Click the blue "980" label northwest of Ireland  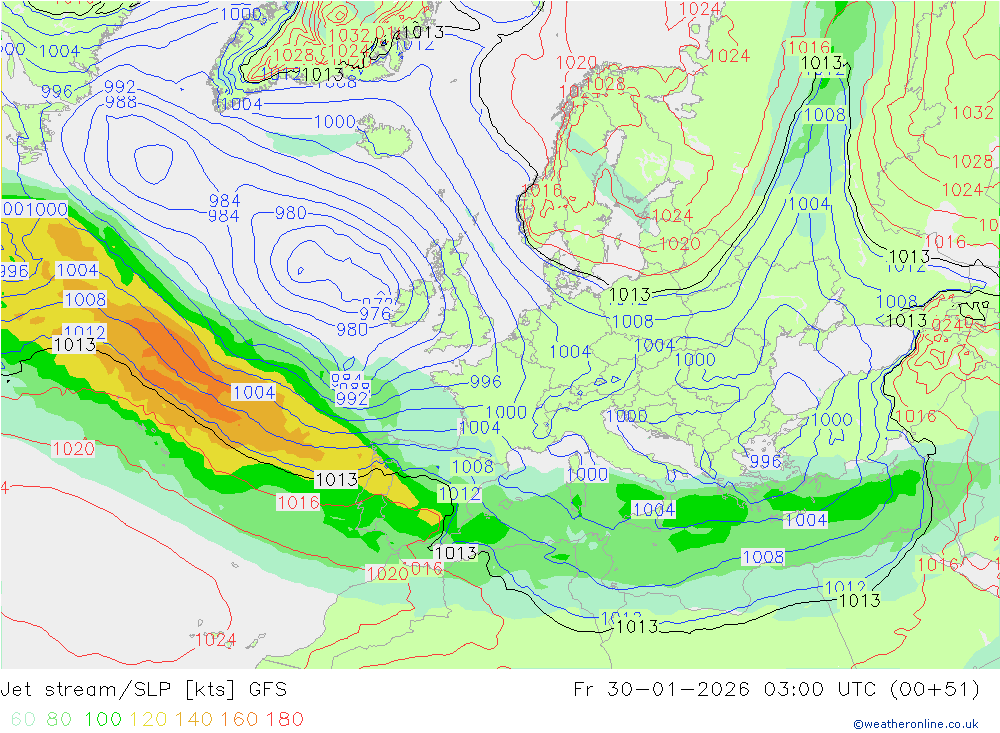290,213
